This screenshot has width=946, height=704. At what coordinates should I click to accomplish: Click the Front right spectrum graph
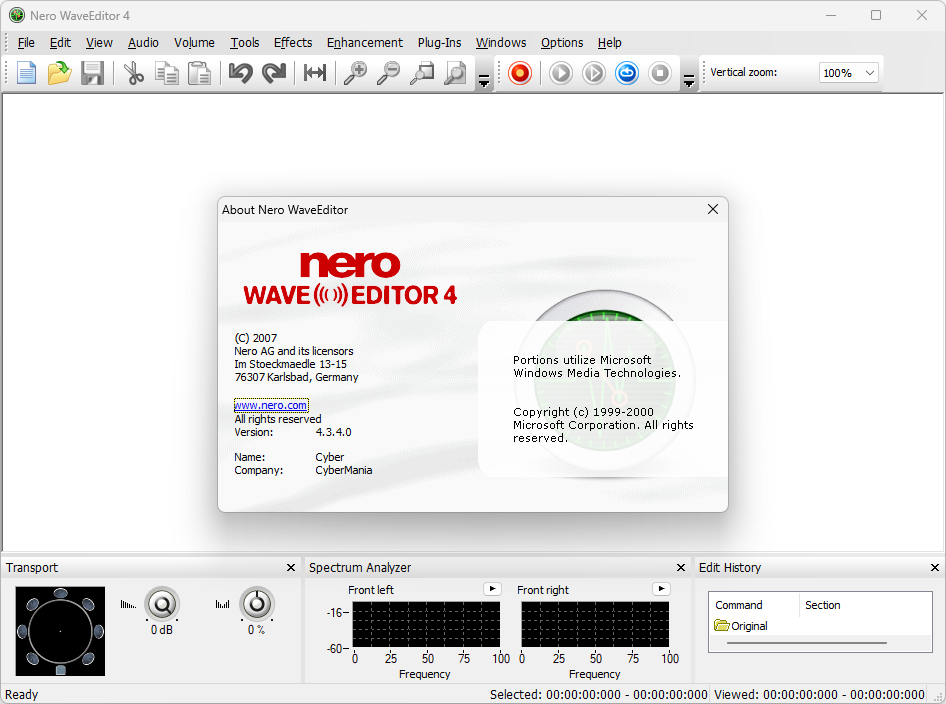tap(595, 624)
